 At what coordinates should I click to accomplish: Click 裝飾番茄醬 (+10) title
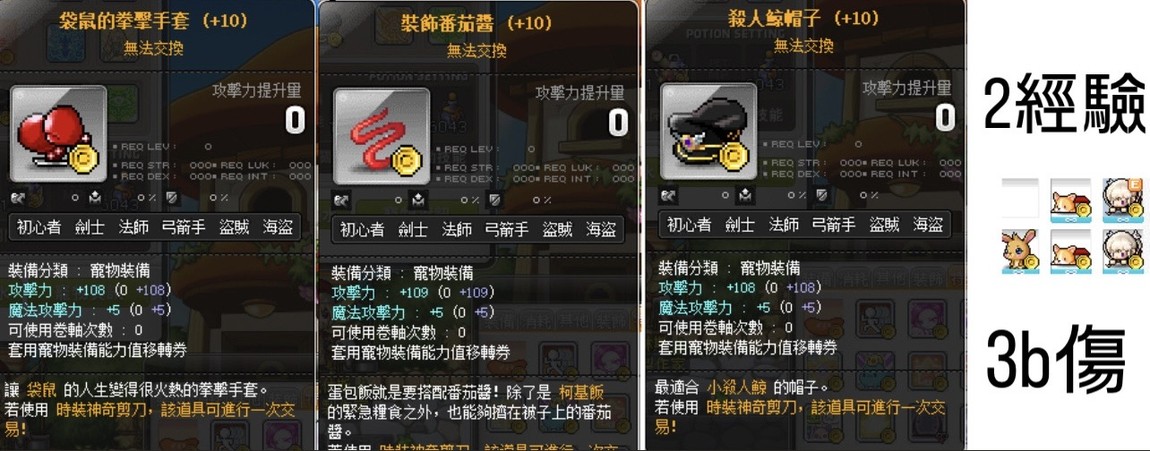click(x=476, y=23)
